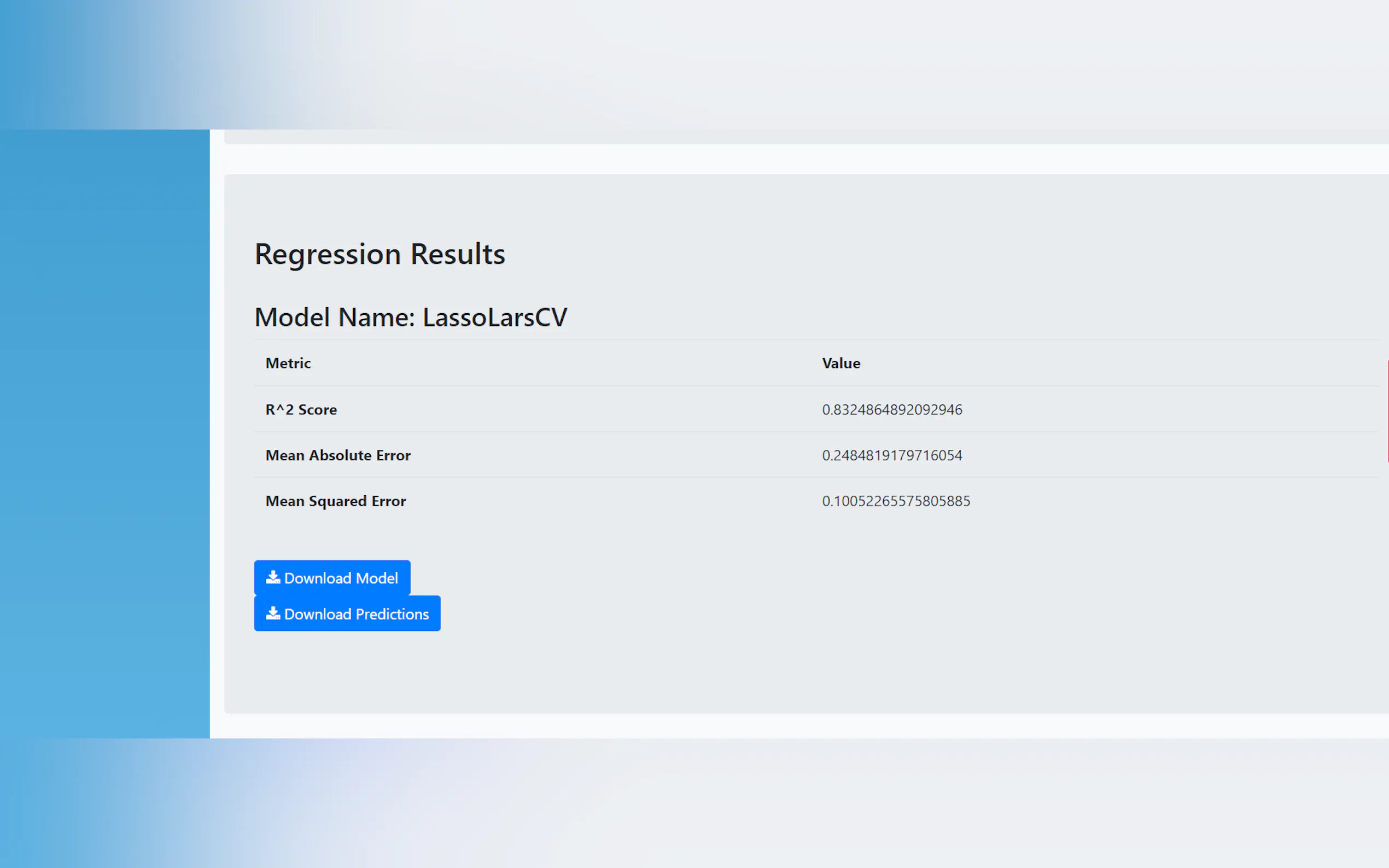1389x868 pixels.
Task: Click the Download Model button text
Action: pyautogui.click(x=341, y=578)
